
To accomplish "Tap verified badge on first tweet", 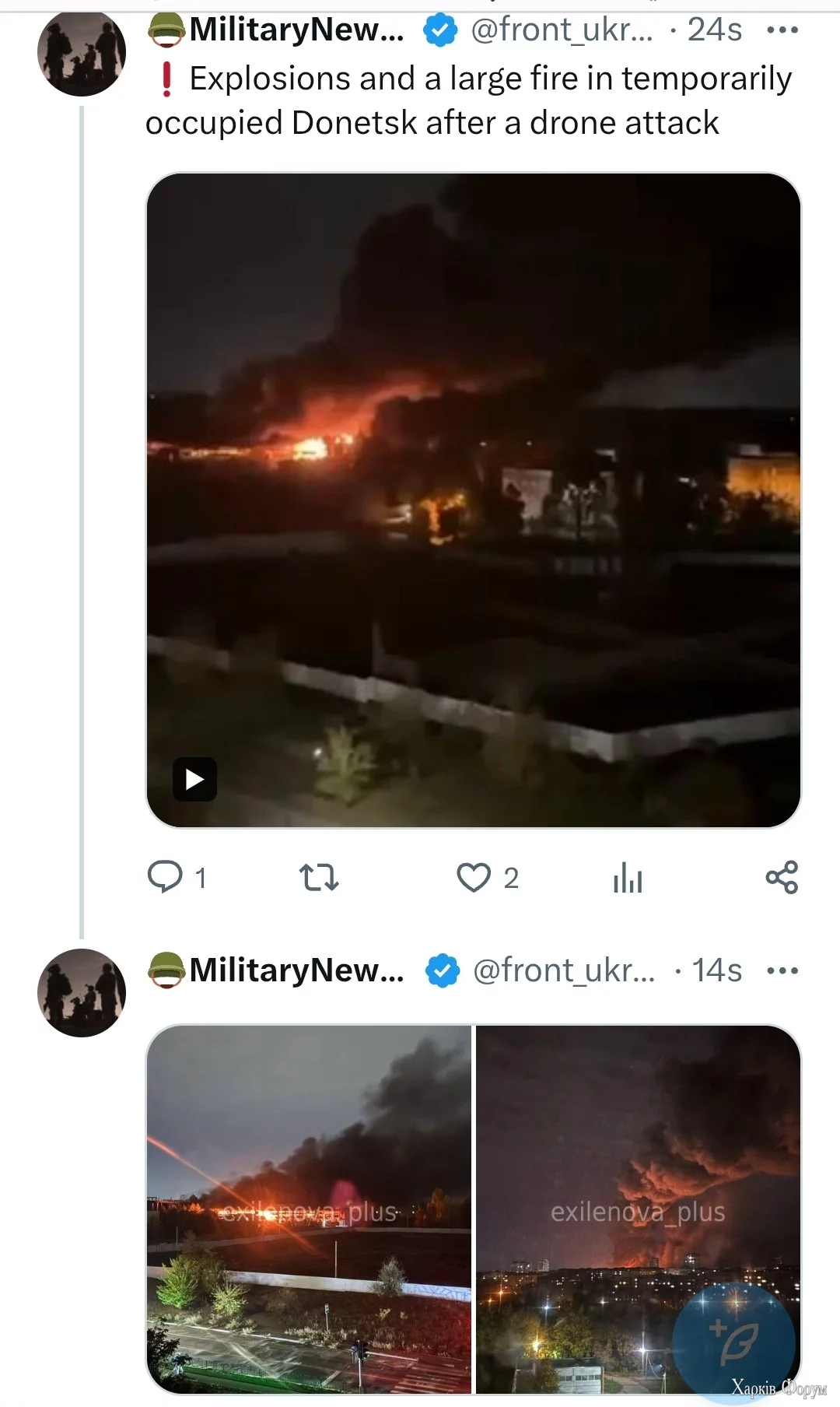I will point(440,30).
